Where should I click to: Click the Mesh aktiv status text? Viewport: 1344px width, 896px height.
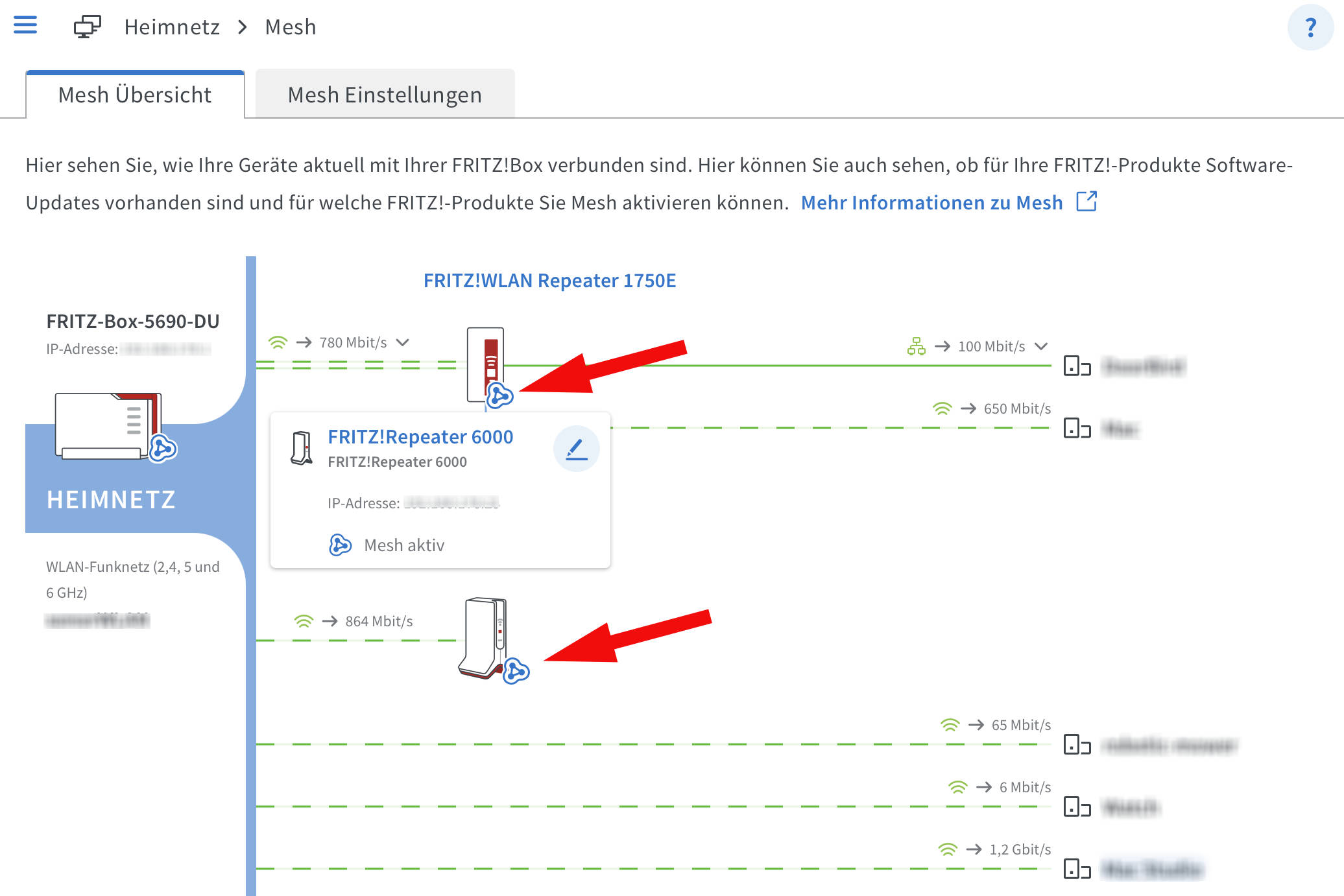point(404,545)
